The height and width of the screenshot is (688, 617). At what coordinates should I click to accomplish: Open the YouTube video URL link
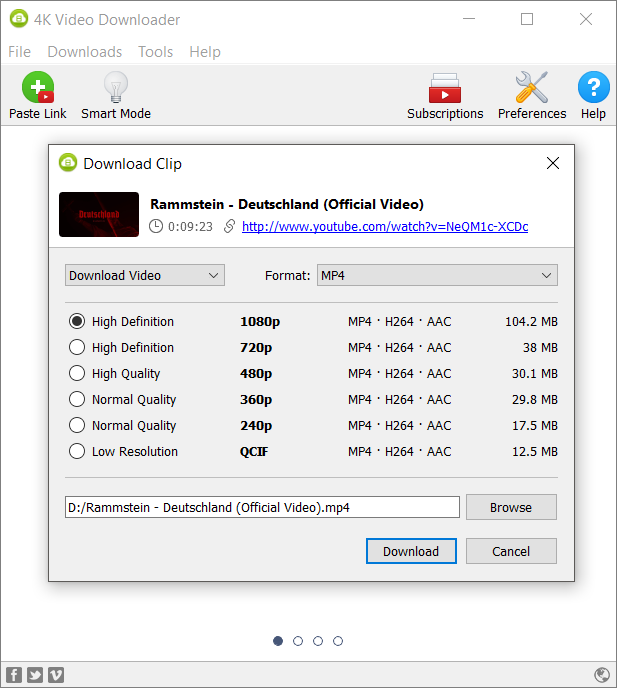tap(385, 226)
